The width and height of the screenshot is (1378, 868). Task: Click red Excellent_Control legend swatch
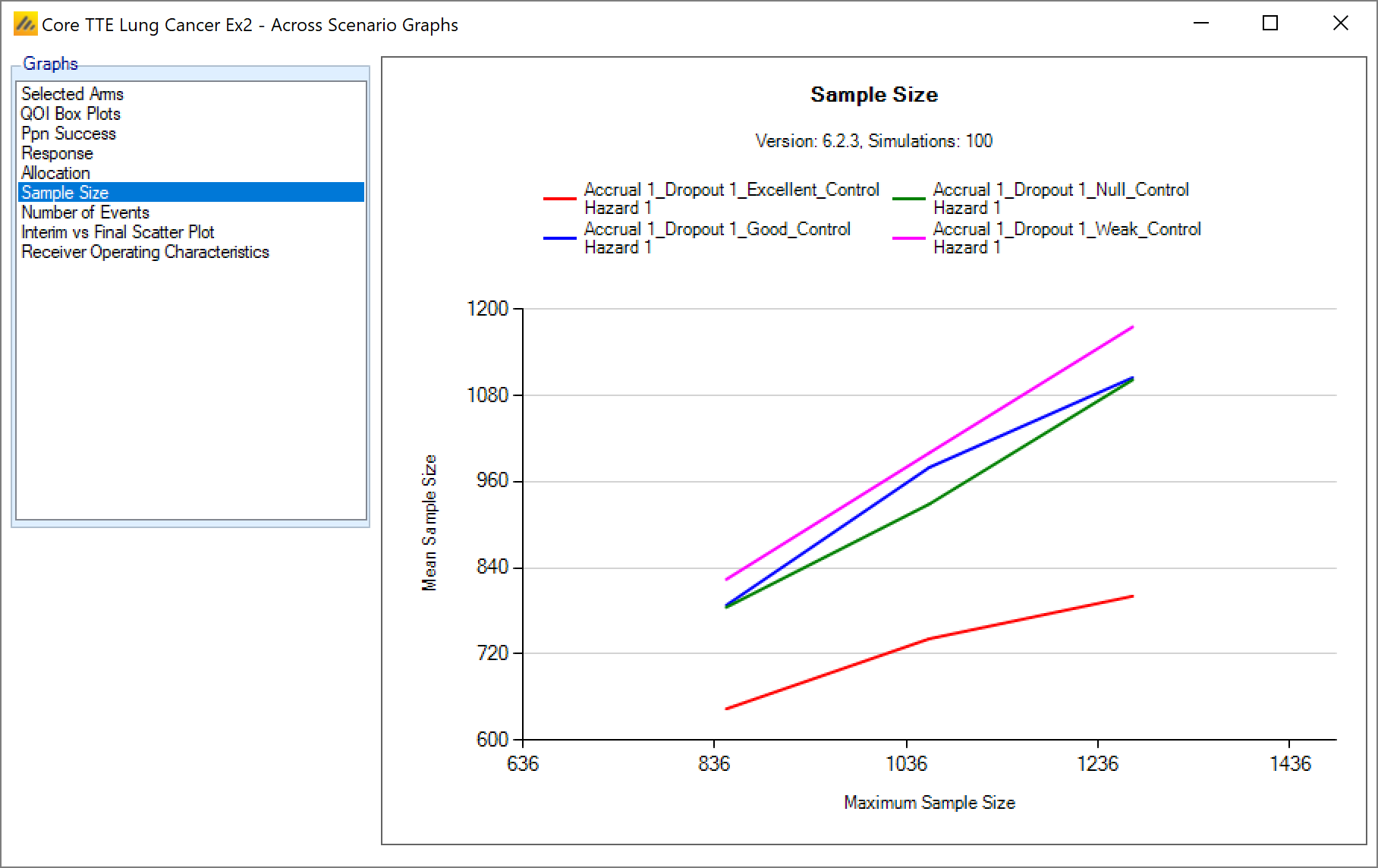[x=560, y=199]
